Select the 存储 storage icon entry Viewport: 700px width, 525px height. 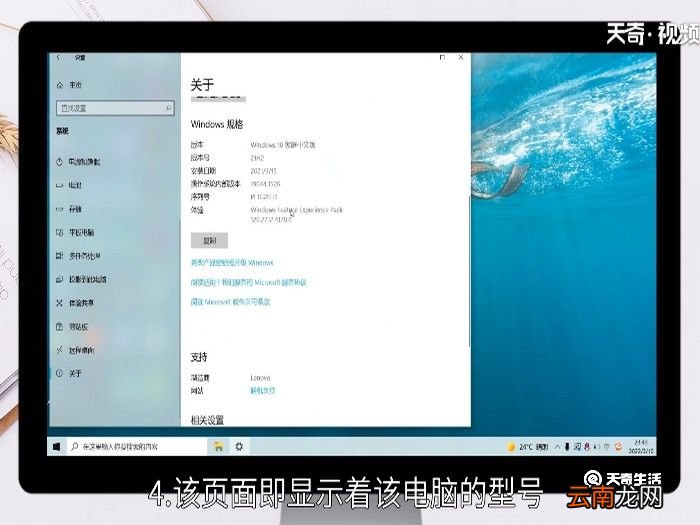[x=59, y=209]
